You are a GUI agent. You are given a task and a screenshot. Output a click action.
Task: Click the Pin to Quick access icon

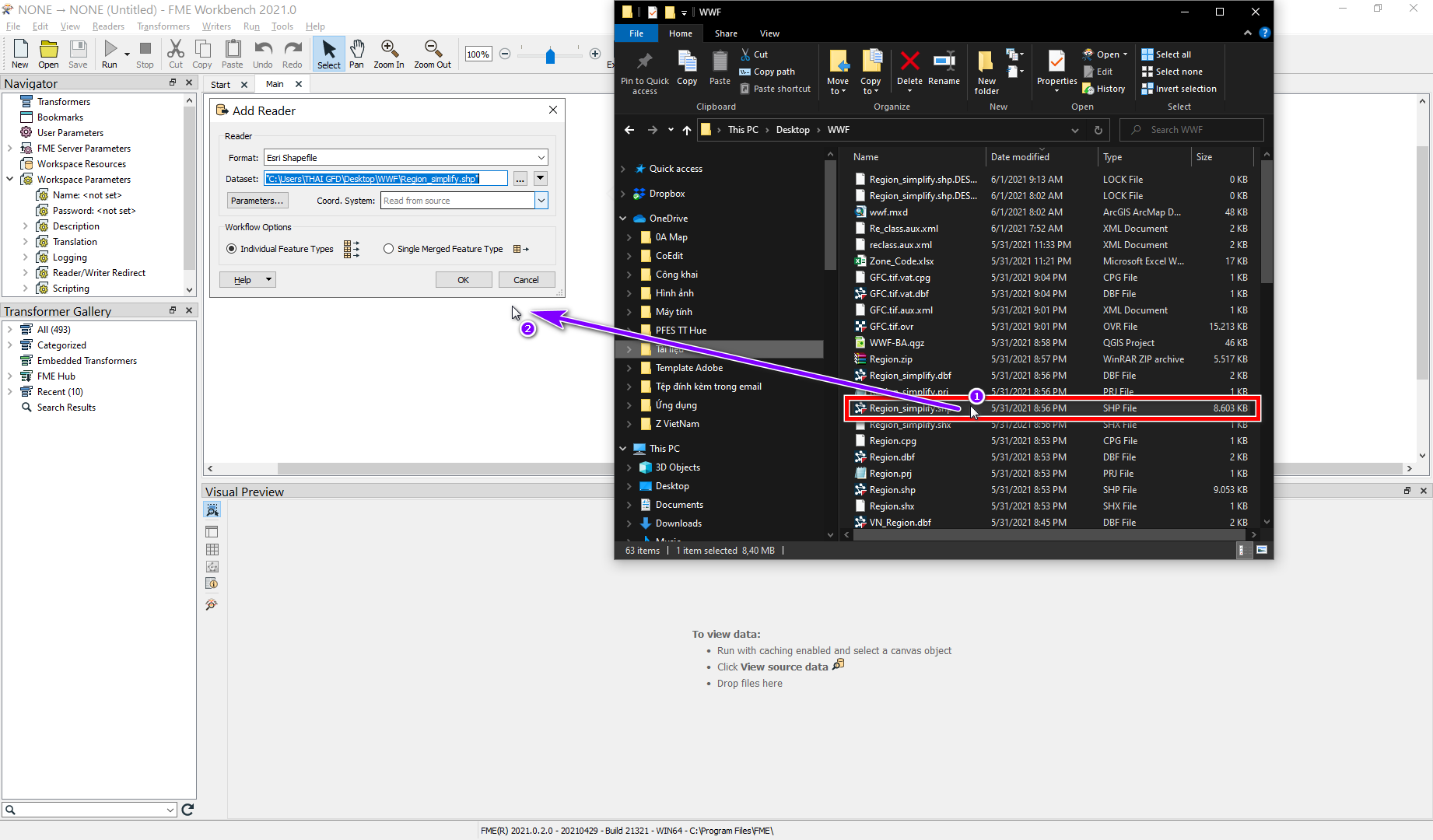645,72
